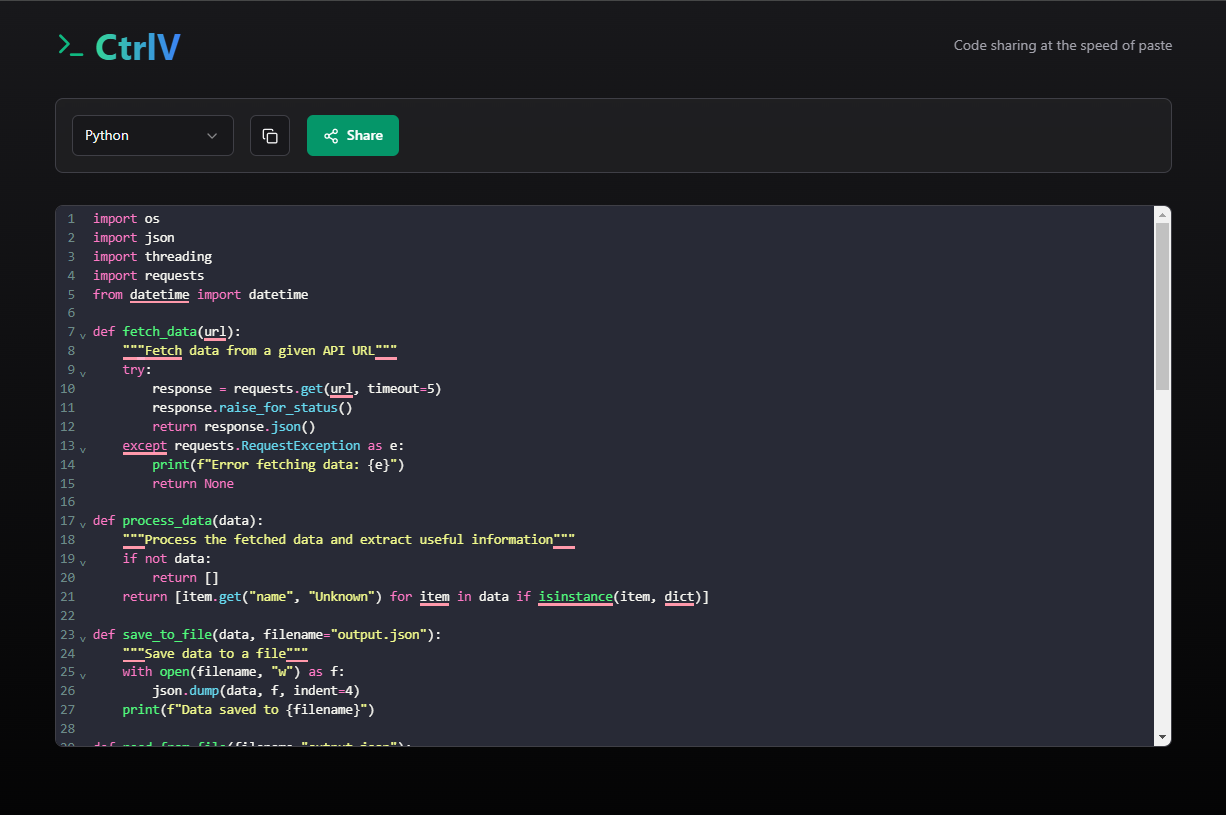The height and width of the screenshot is (815, 1226).
Task: Click 'import os' on line 1
Action: pos(126,218)
